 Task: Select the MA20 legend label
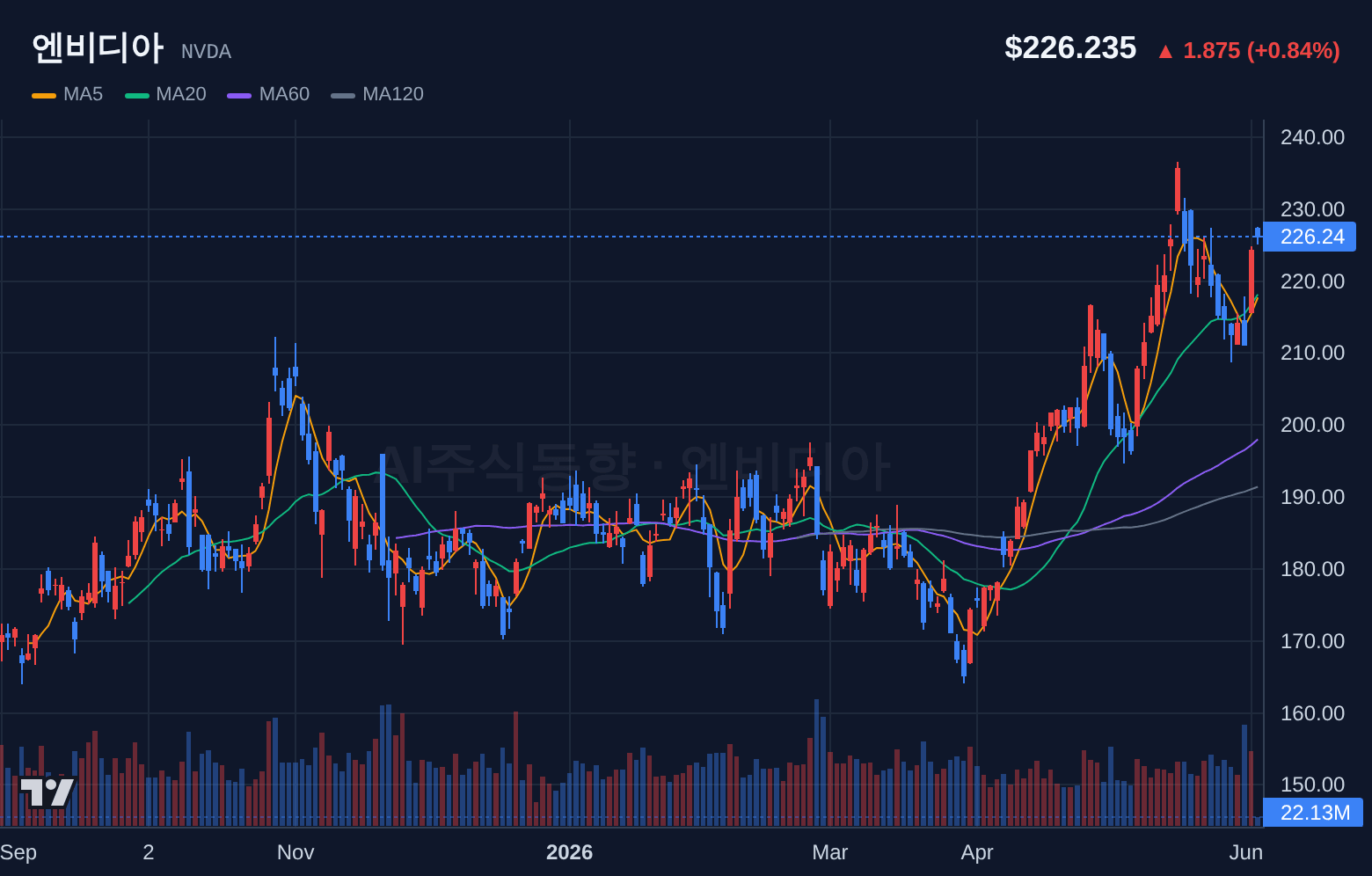click(181, 94)
